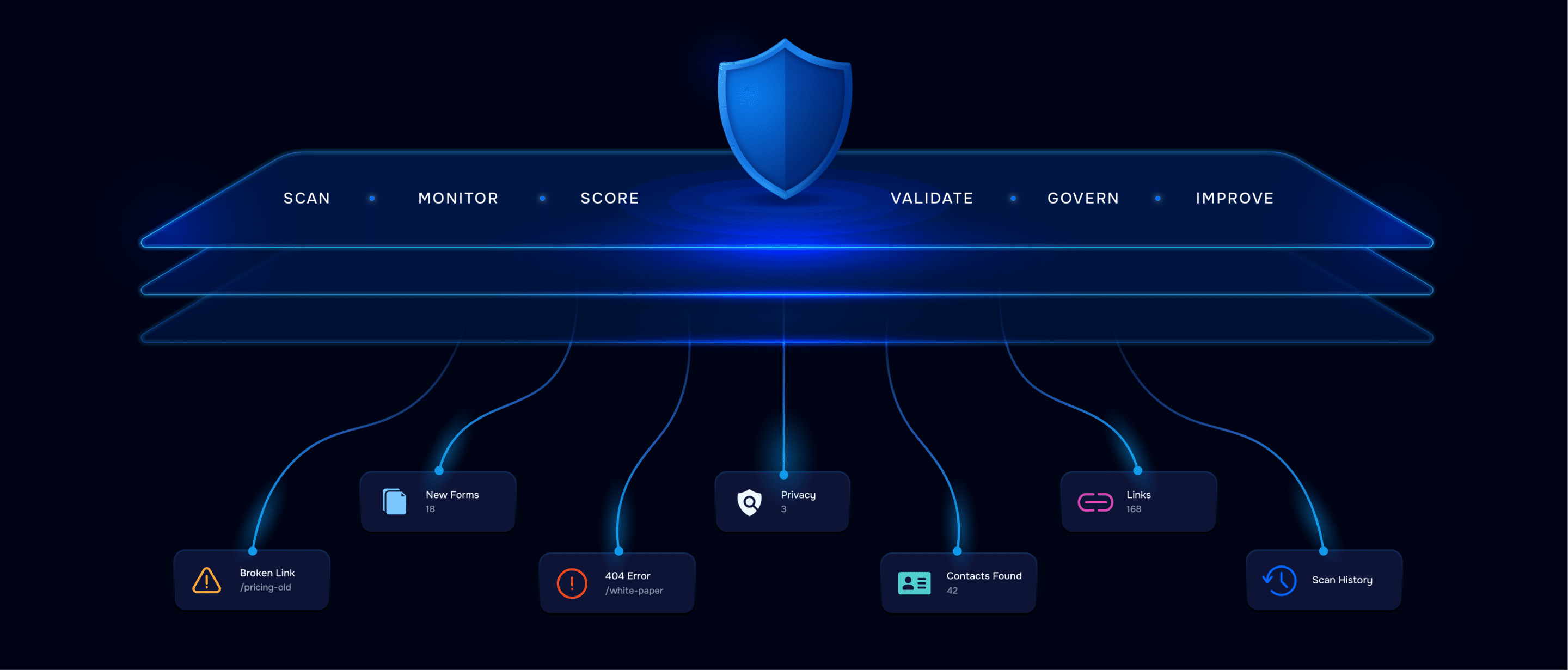Select the GOVERN label
Viewport: 1568px width, 670px height.
tap(1083, 198)
